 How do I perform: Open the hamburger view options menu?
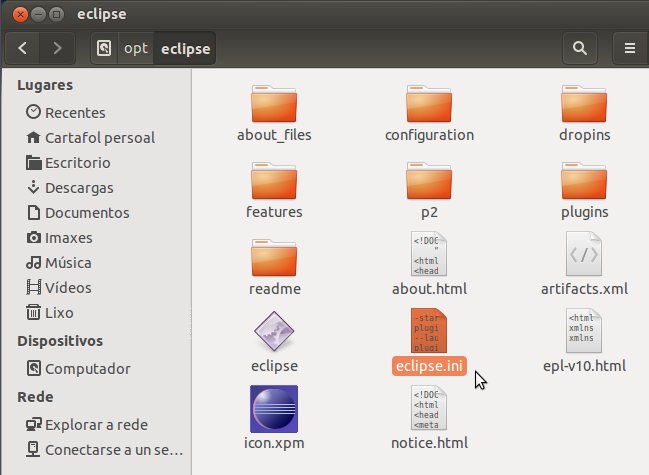[x=630, y=48]
